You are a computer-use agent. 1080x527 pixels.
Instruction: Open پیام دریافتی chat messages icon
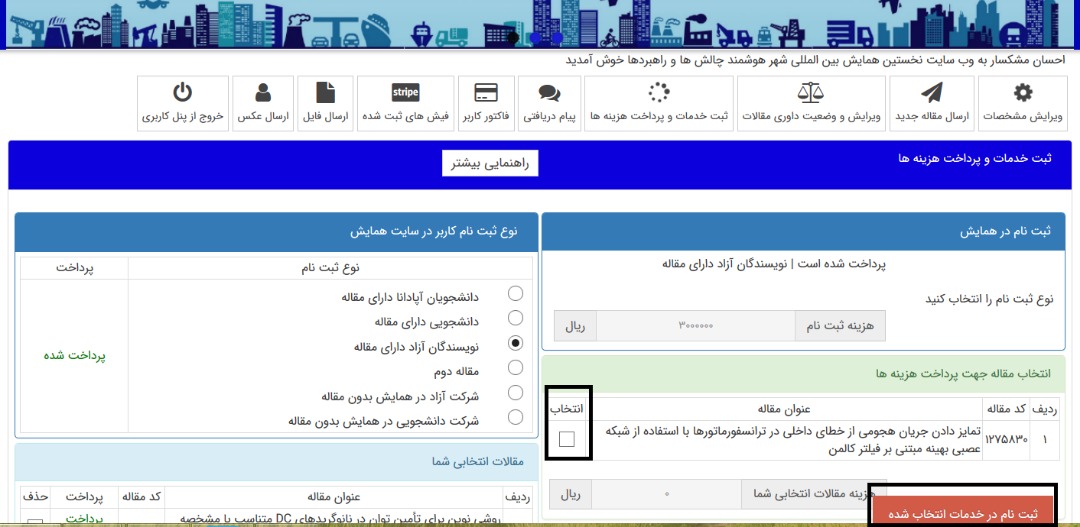[x=549, y=94]
